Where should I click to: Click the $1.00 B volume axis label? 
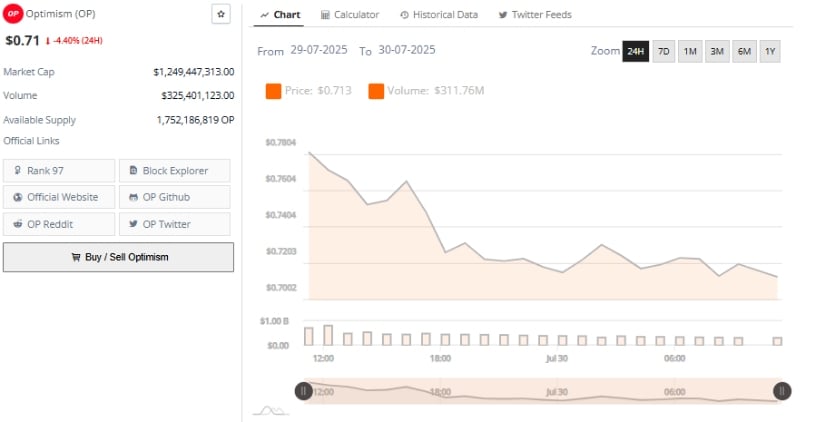[274, 321]
